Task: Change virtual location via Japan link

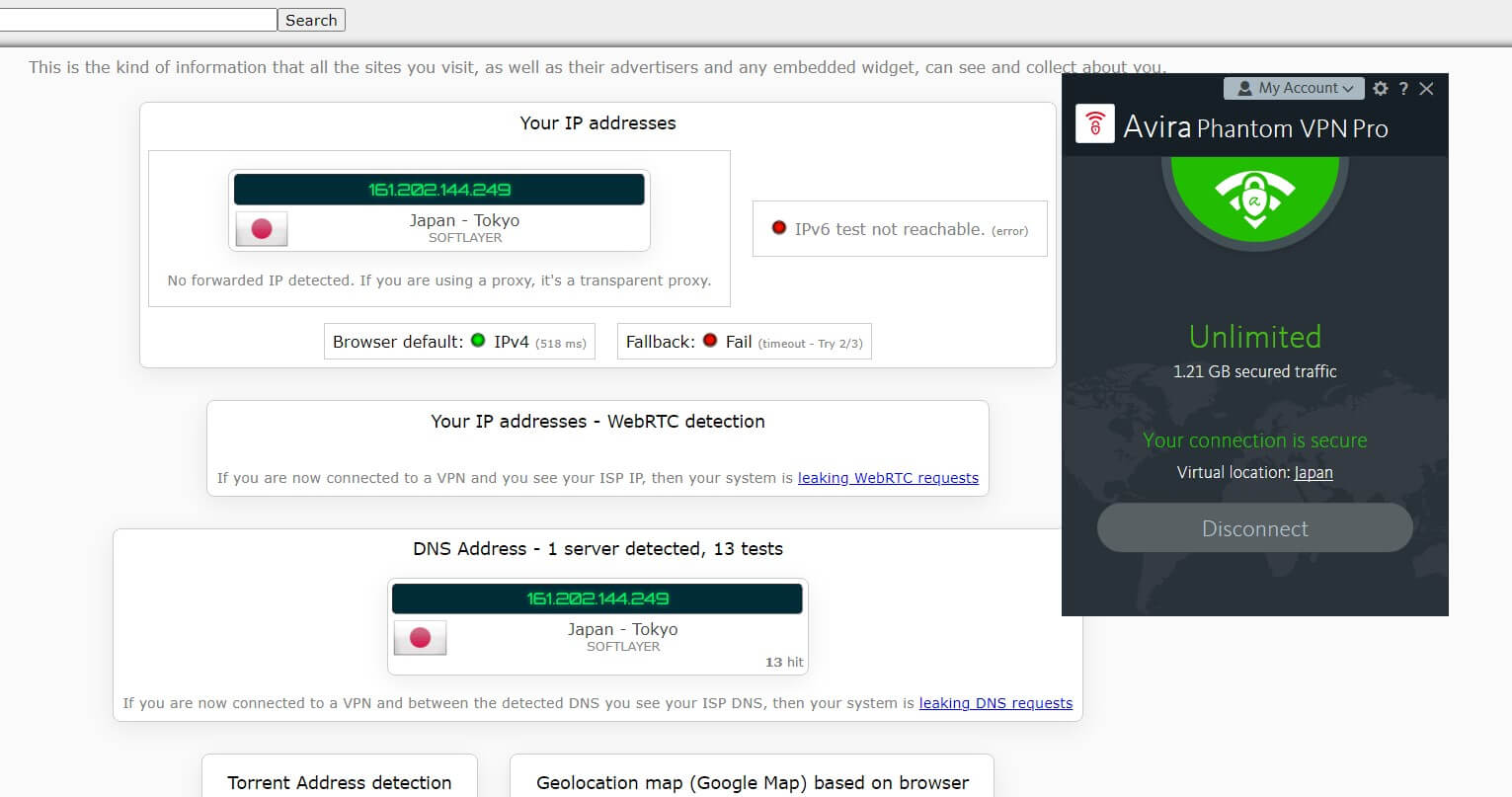Action: pyautogui.click(x=1313, y=472)
